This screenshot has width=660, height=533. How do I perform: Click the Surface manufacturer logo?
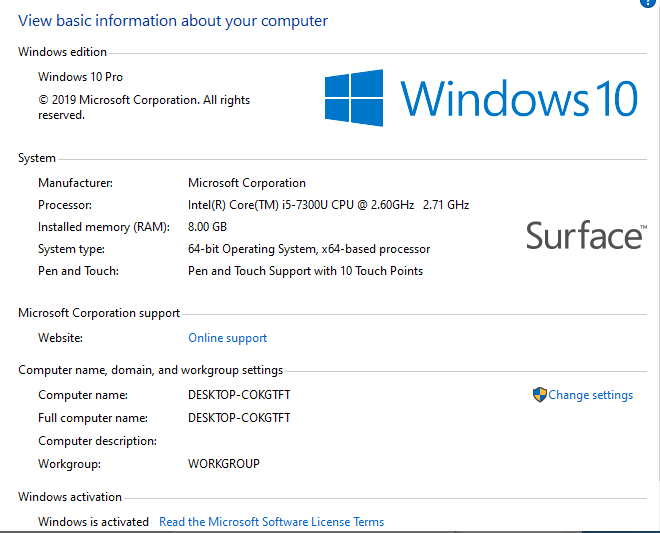tap(584, 236)
